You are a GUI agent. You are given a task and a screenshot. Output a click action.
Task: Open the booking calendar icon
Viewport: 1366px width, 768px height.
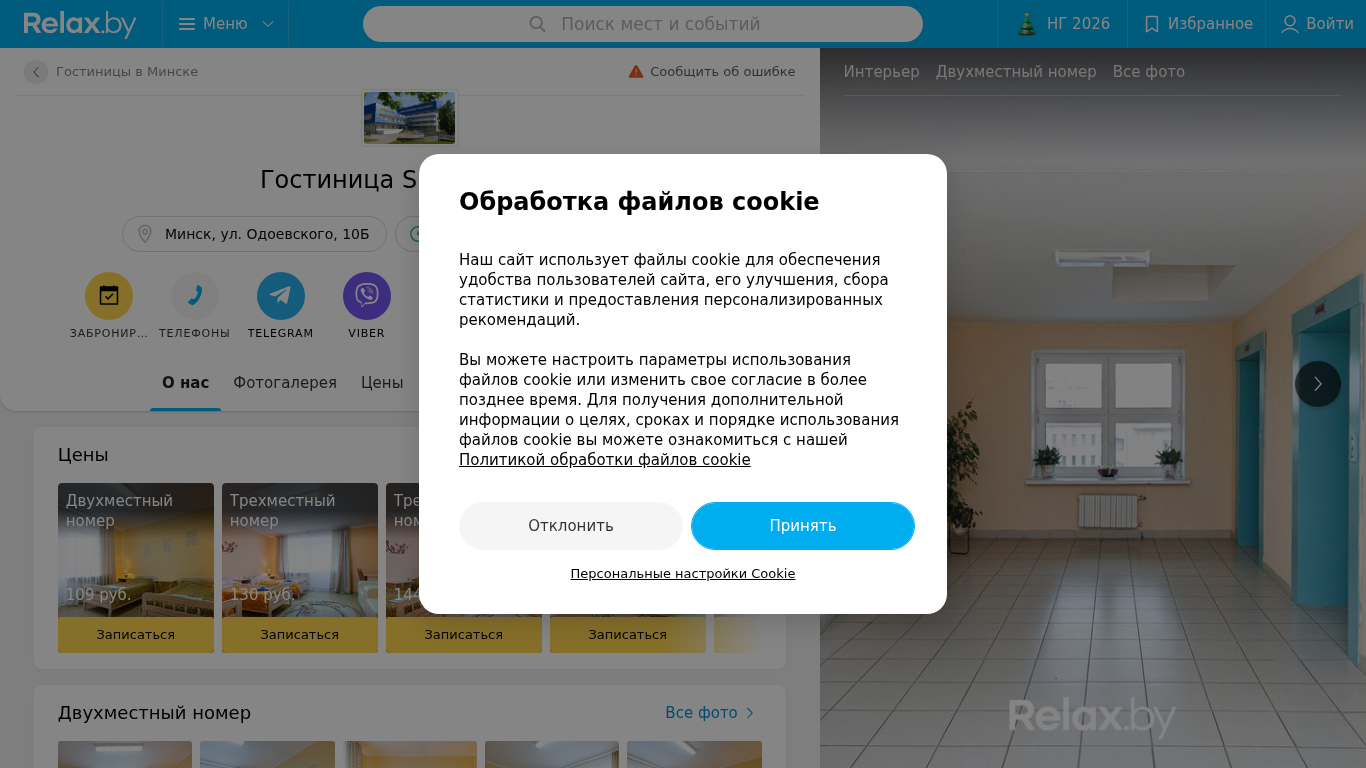(109, 296)
